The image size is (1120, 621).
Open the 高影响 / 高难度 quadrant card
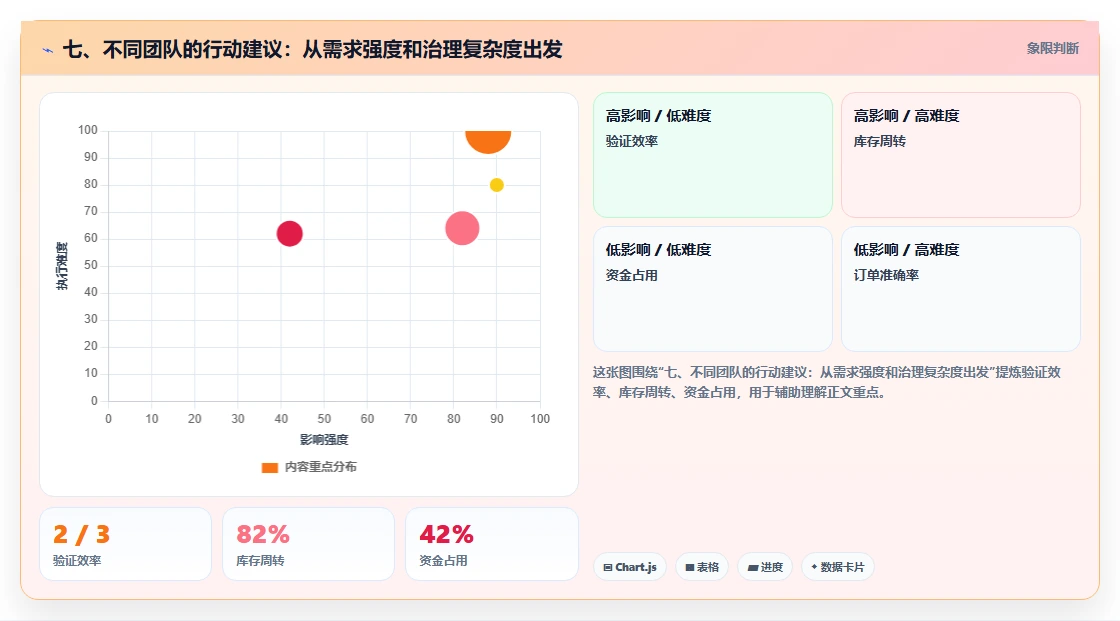point(961,154)
